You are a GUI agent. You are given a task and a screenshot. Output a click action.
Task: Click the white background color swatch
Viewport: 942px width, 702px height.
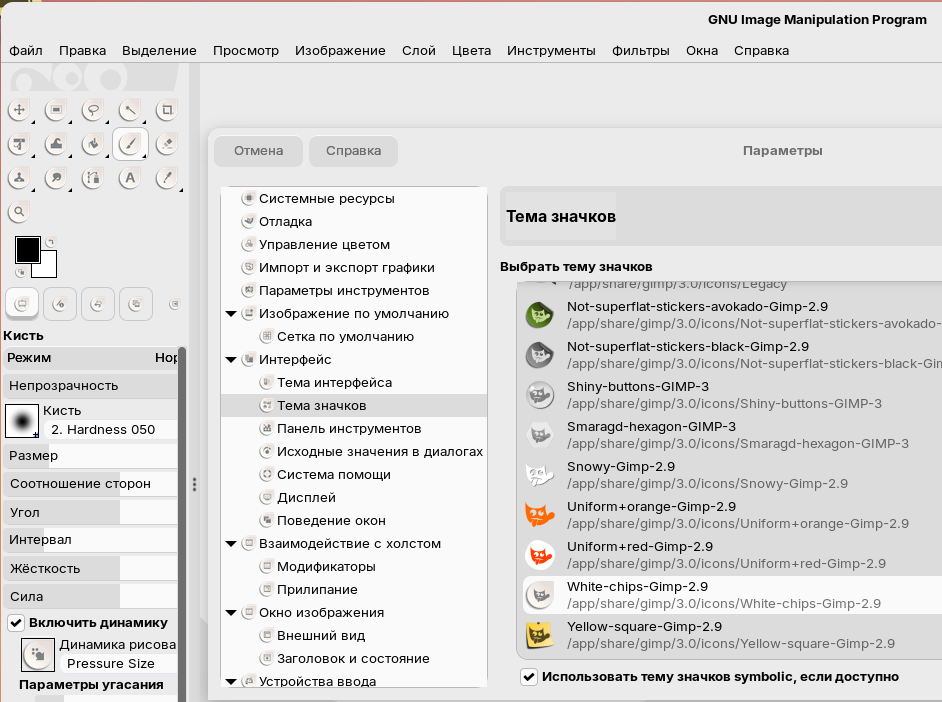(x=48, y=268)
